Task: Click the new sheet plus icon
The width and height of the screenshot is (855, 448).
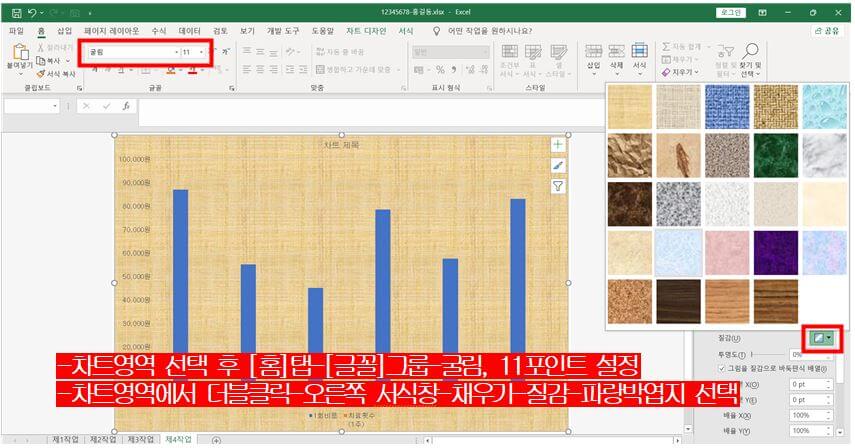Action: (x=216, y=440)
